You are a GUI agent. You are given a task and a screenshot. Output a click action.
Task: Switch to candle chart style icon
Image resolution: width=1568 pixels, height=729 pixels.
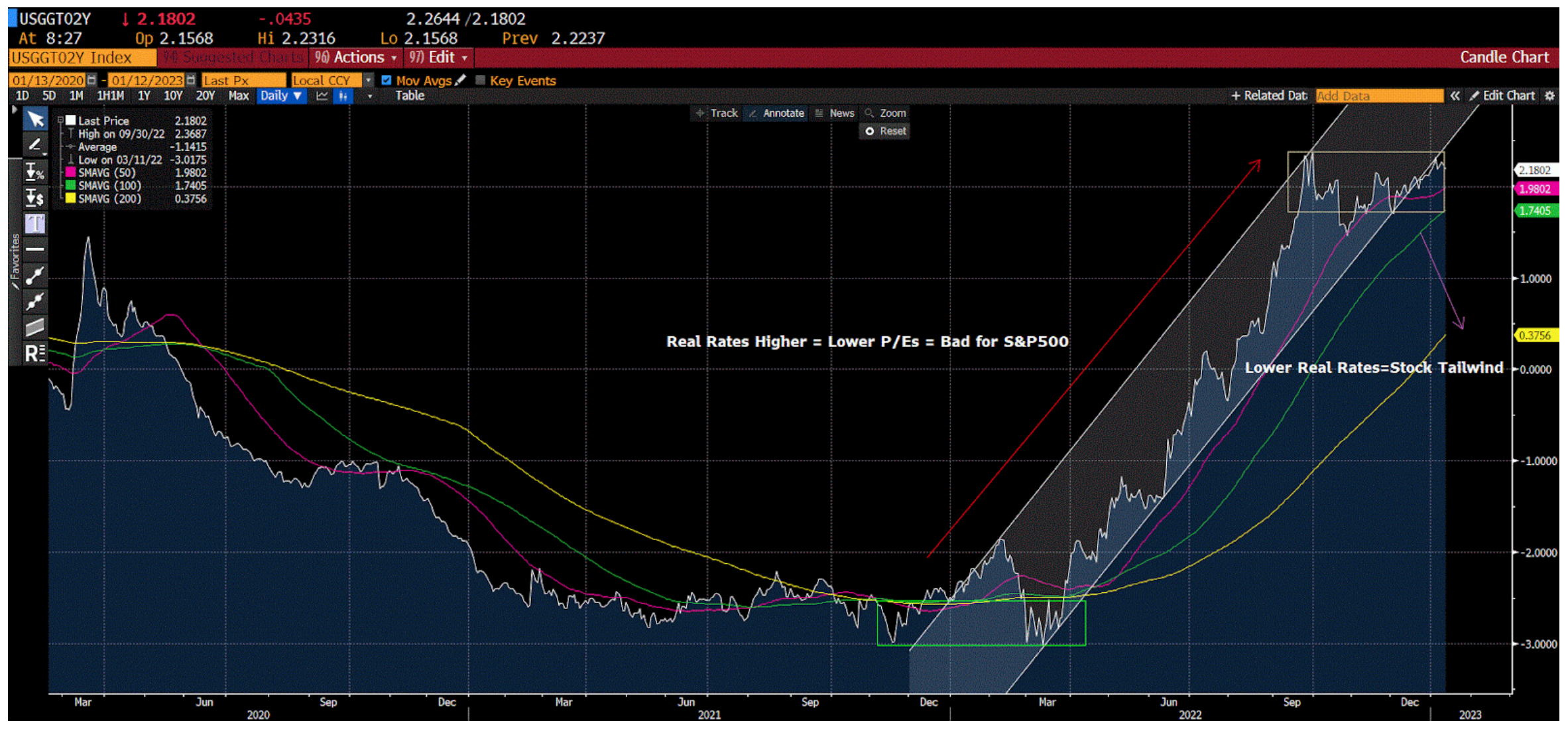[x=343, y=96]
